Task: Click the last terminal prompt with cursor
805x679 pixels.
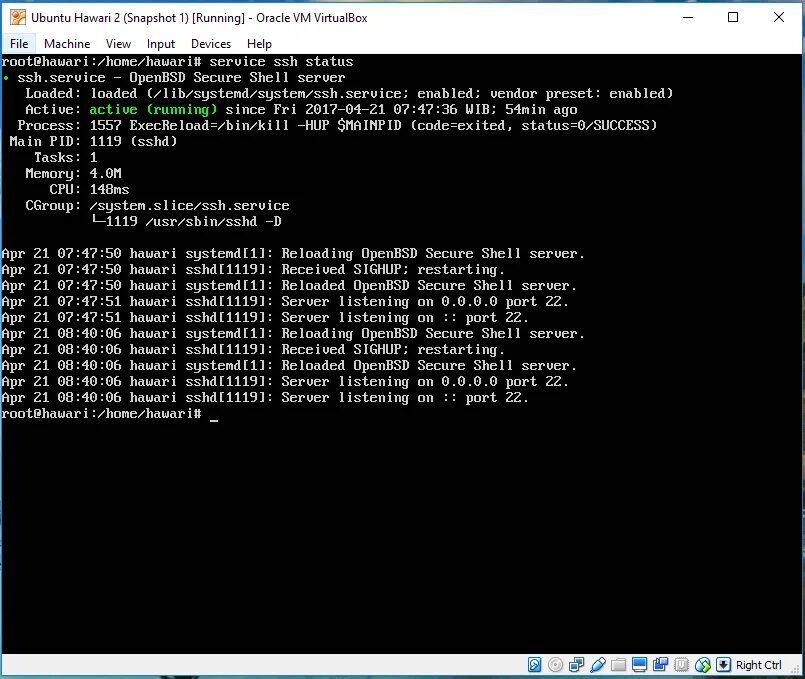Action: pos(110,414)
